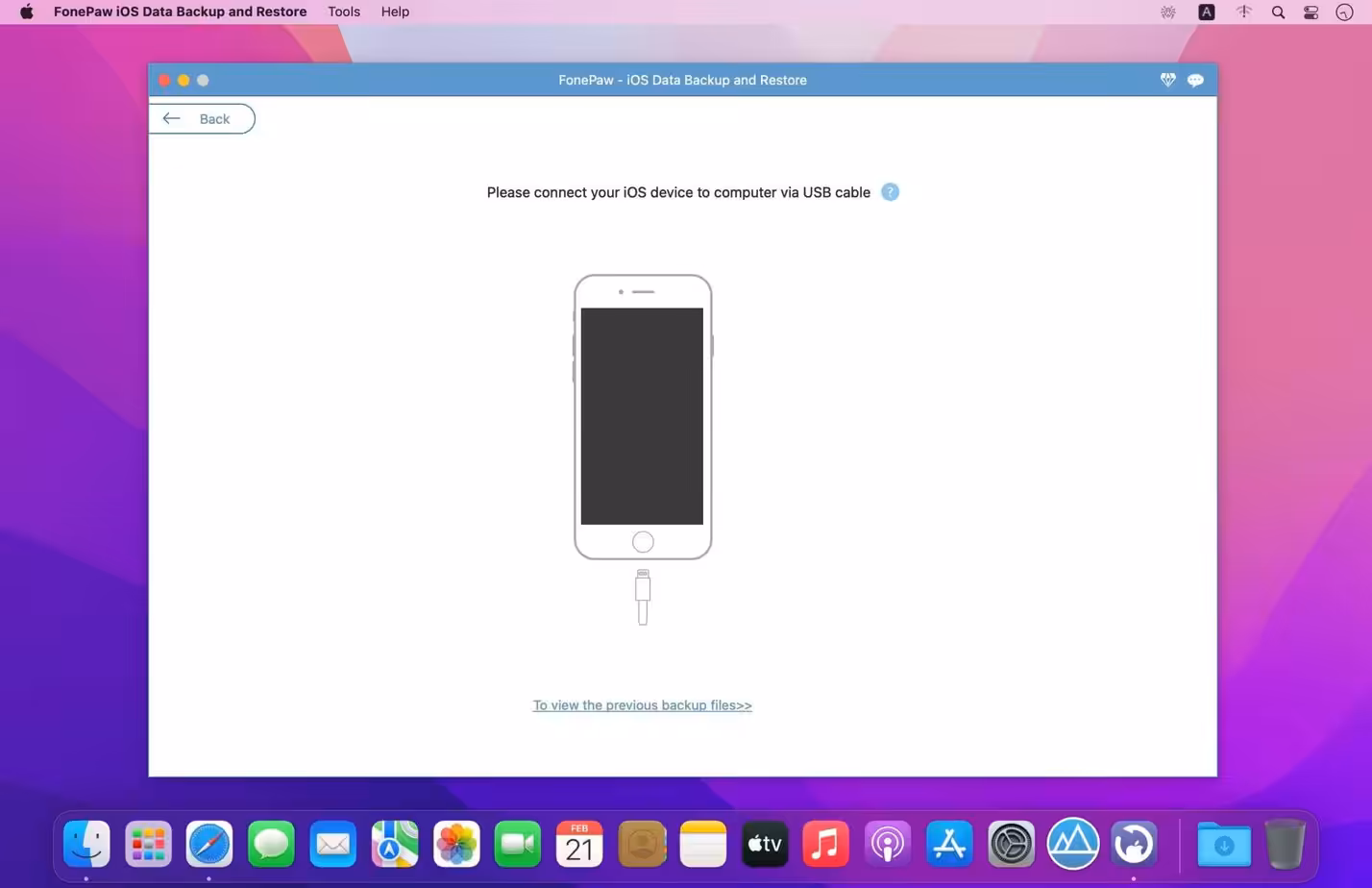Open Control Center in menu bar
1372x888 pixels.
[1311, 12]
